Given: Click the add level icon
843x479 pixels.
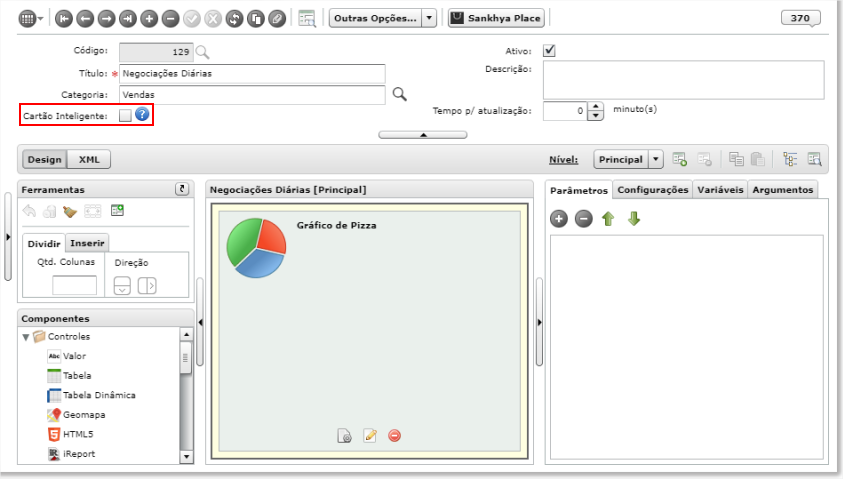Looking at the screenshot, I should 680,159.
